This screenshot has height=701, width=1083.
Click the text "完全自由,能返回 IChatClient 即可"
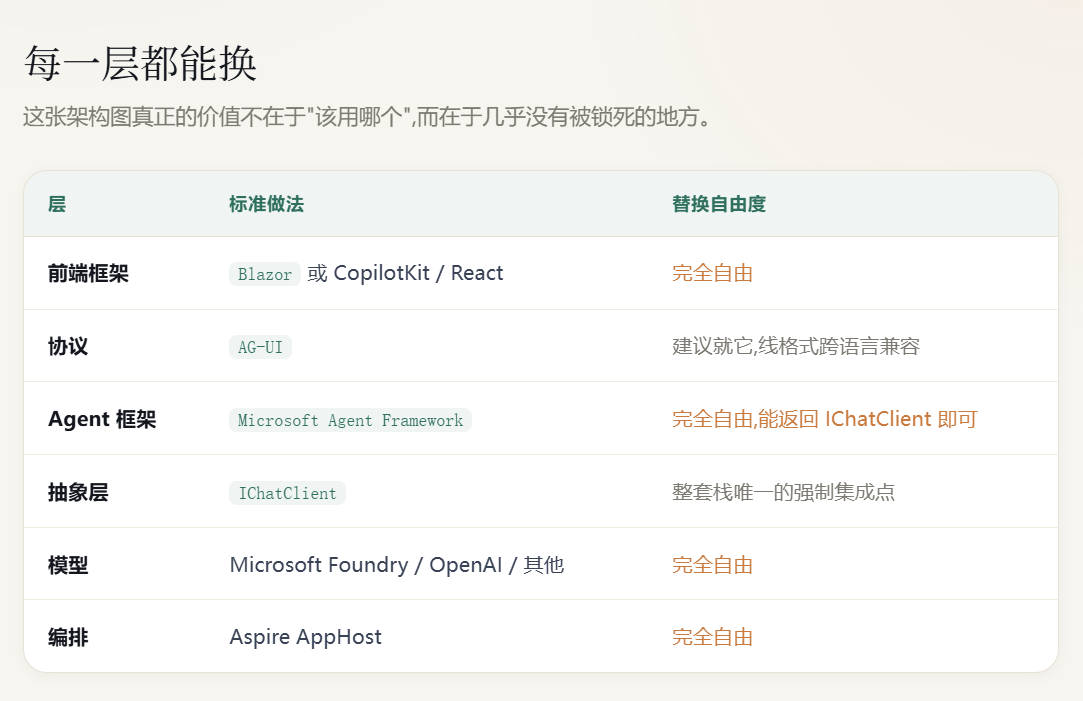[825, 419]
